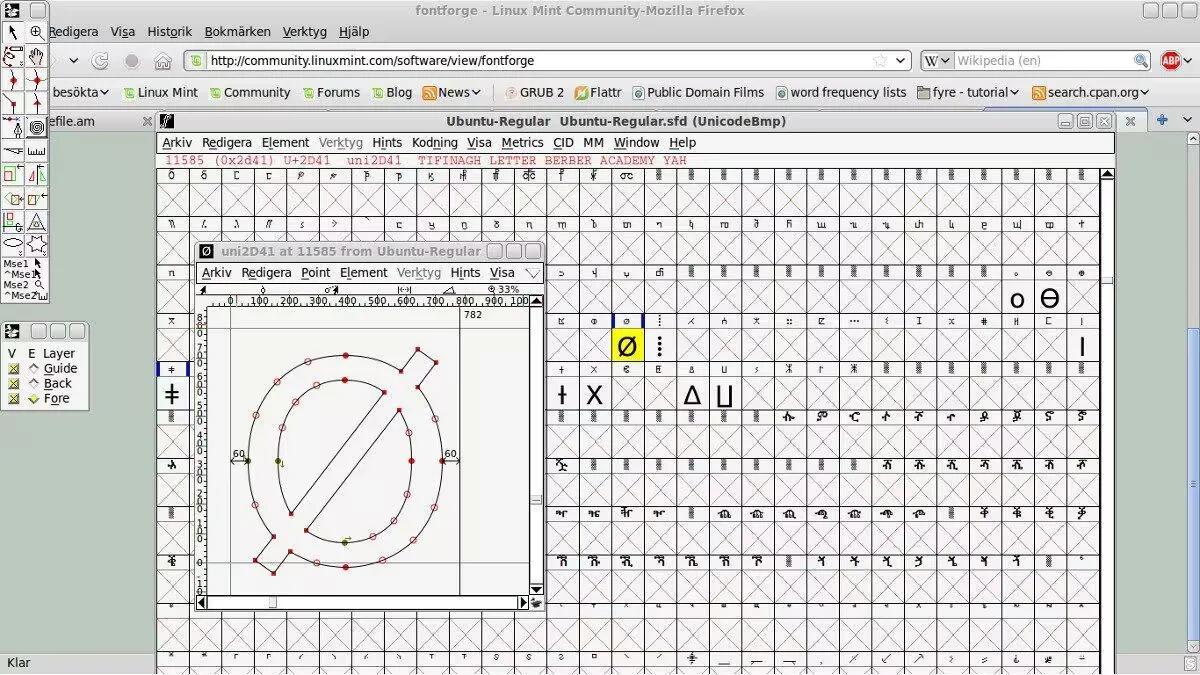This screenshot has height=675, width=1200.
Task: Select the Star polygon tool
Action: (x=37, y=245)
